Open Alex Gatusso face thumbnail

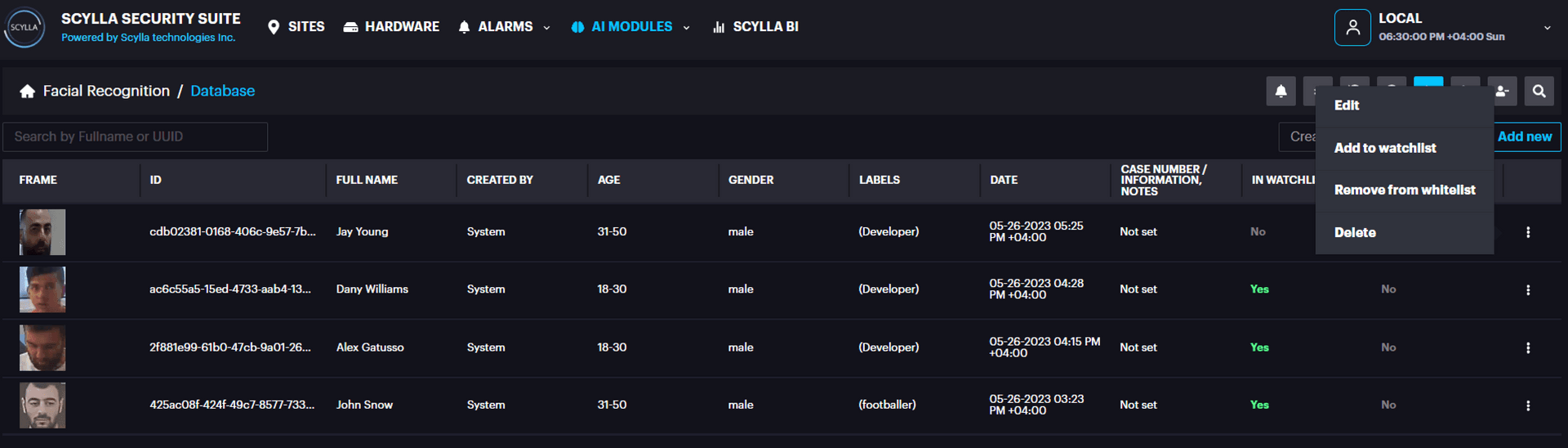point(42,347)
